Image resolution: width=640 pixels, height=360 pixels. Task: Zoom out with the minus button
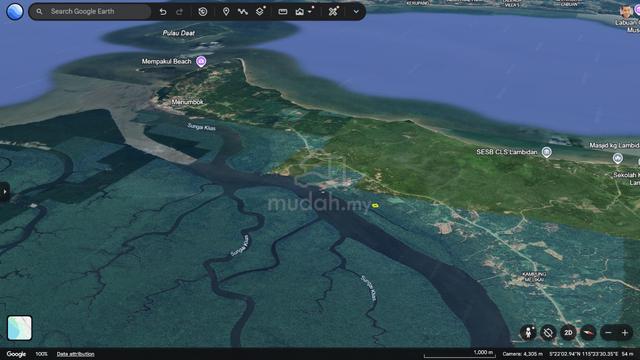pyautogui.click(x=608, y=333)
